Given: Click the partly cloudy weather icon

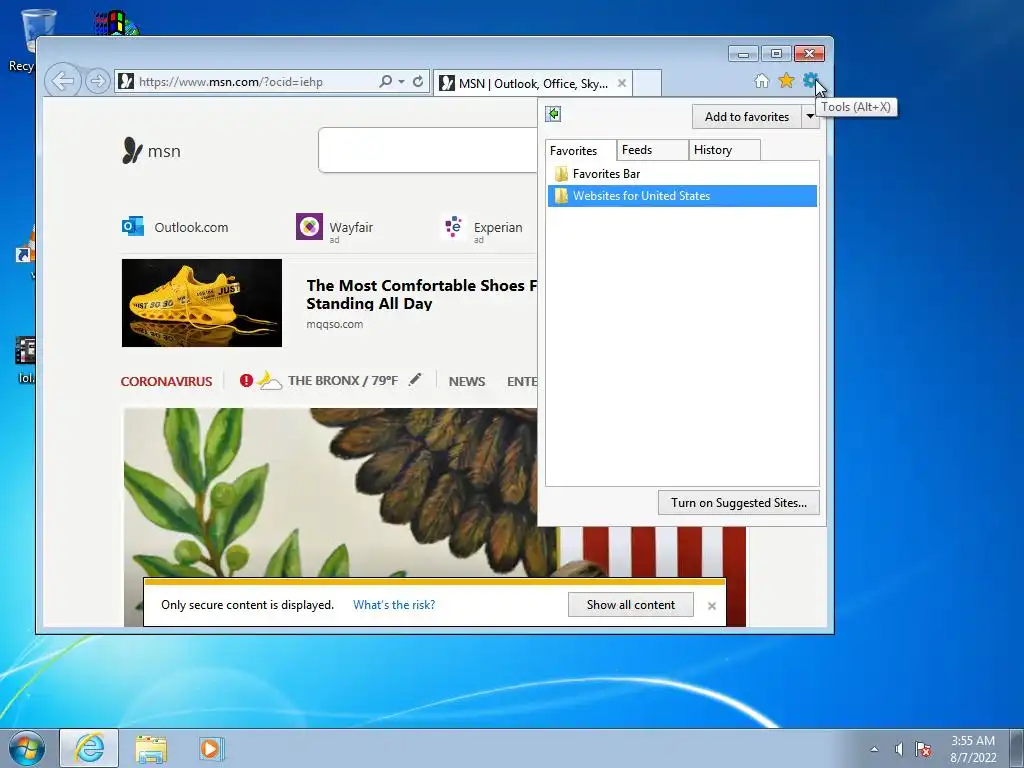Looking at the screenshot, I should 269,380.
